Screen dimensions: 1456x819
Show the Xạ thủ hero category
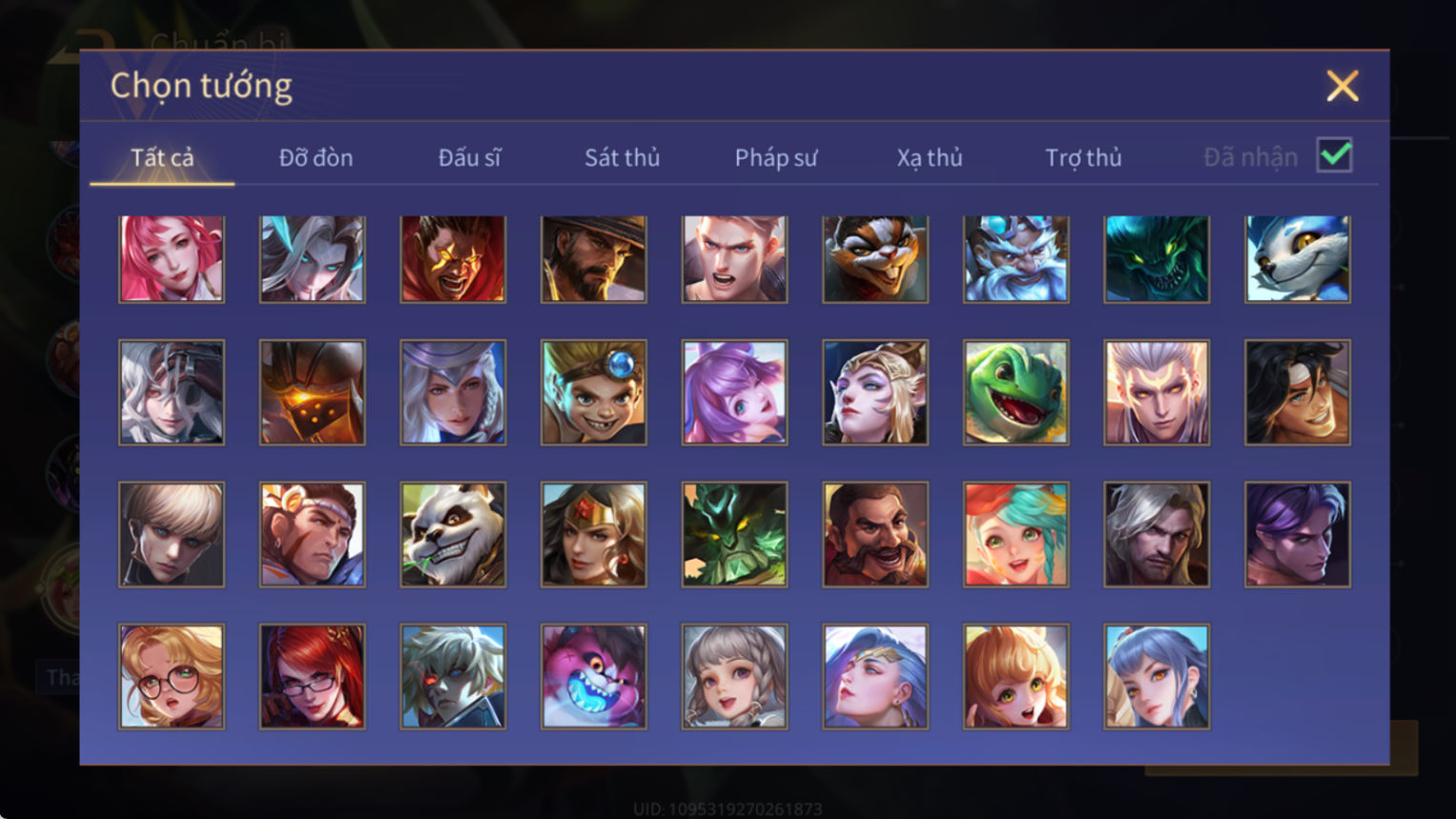point(929,157)
